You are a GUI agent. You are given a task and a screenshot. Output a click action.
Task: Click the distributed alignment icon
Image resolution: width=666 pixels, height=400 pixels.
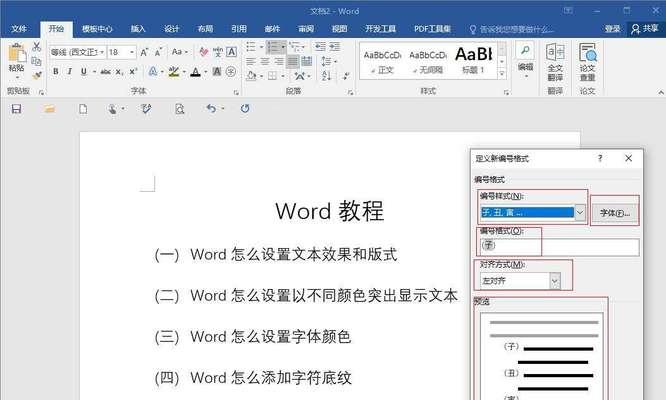(x=307, y=62)
